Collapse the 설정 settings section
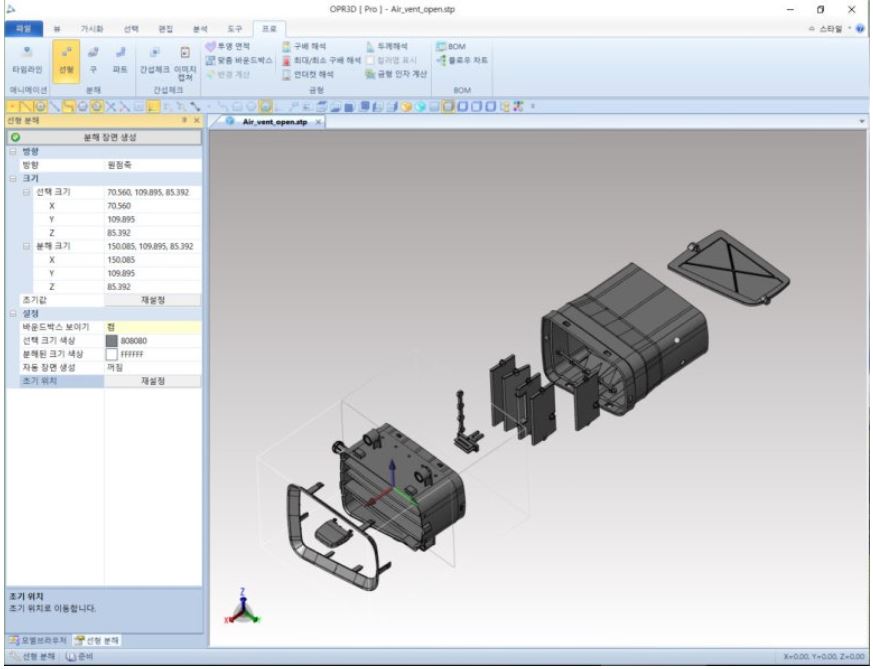 (12, 312)
